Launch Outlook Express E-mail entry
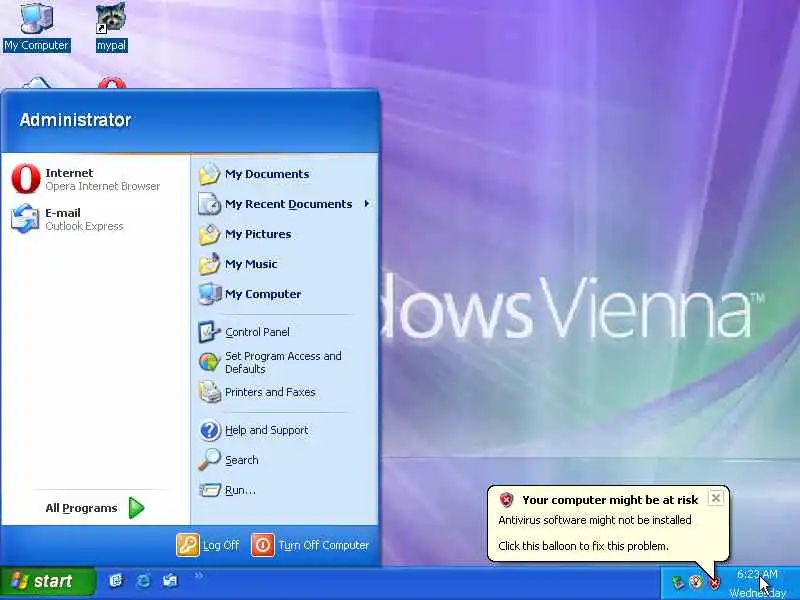800x600 pixels. 95,219
